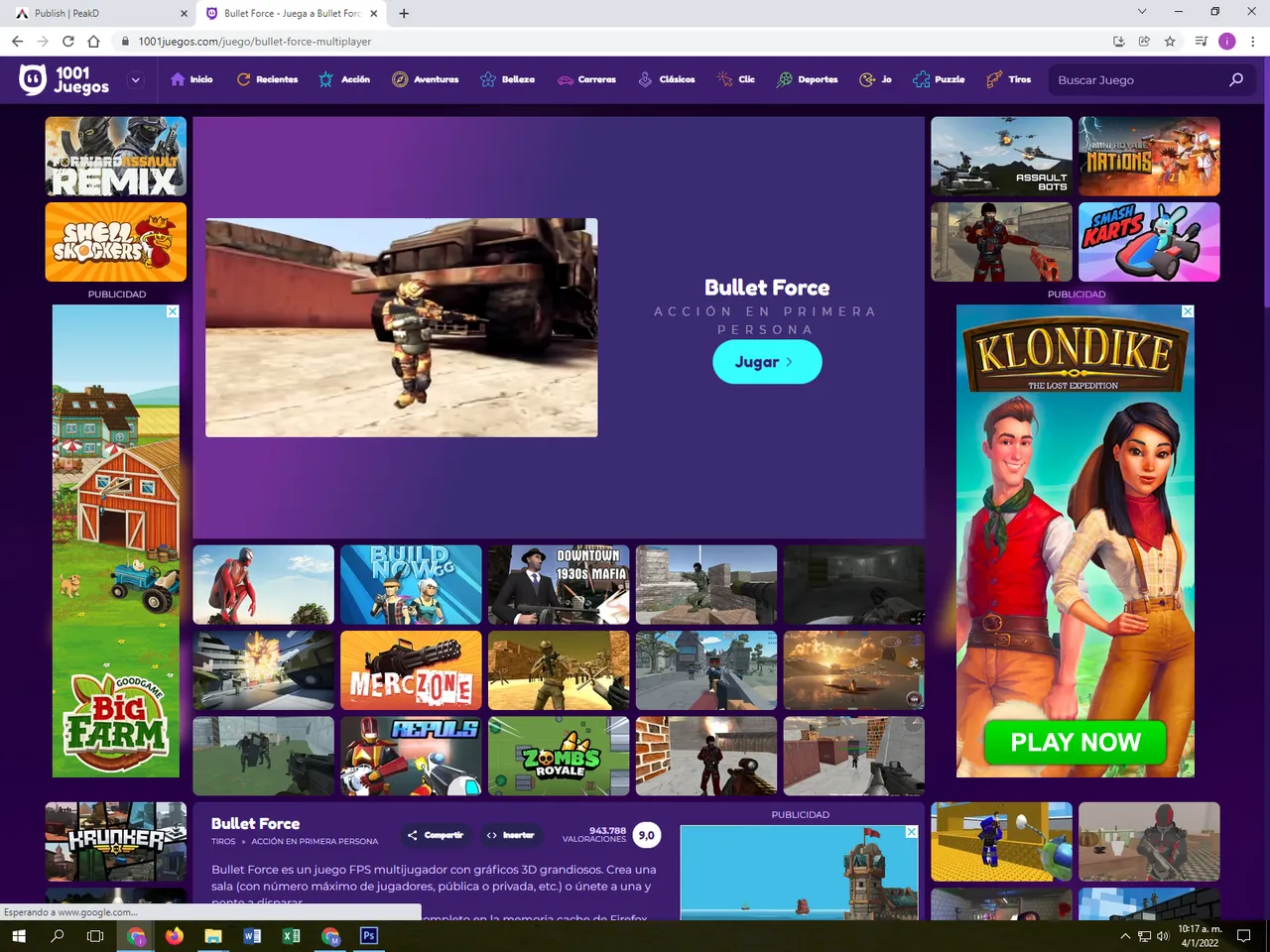The height and width of the screenshot is (952, 1270).
Task: Click the Jugar button
Action: click(x=767, y=362)
